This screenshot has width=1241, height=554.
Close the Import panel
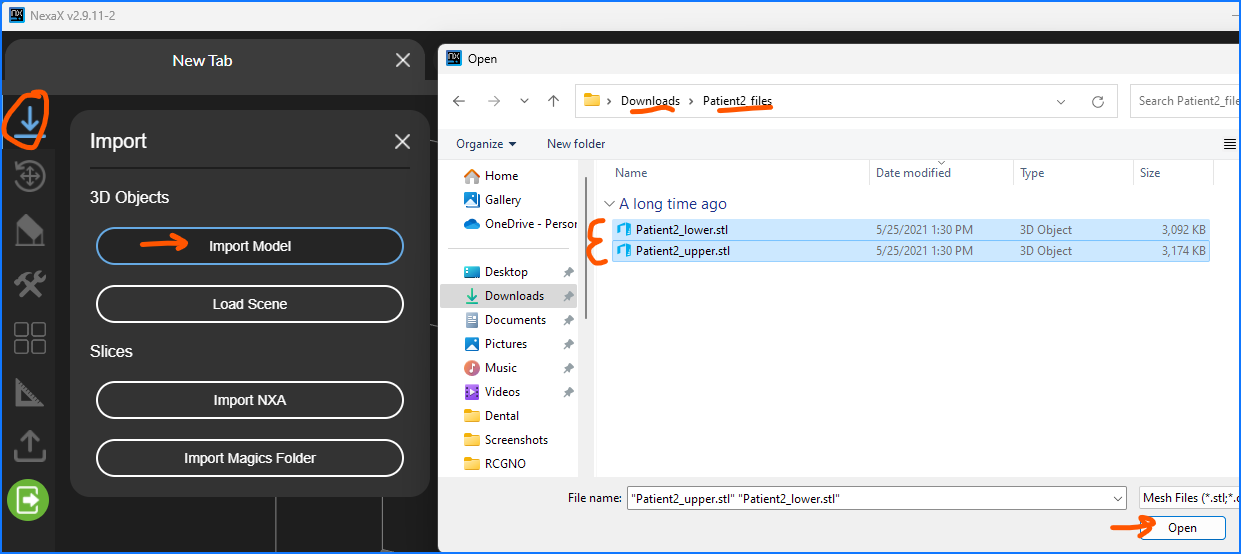[402, 141]
